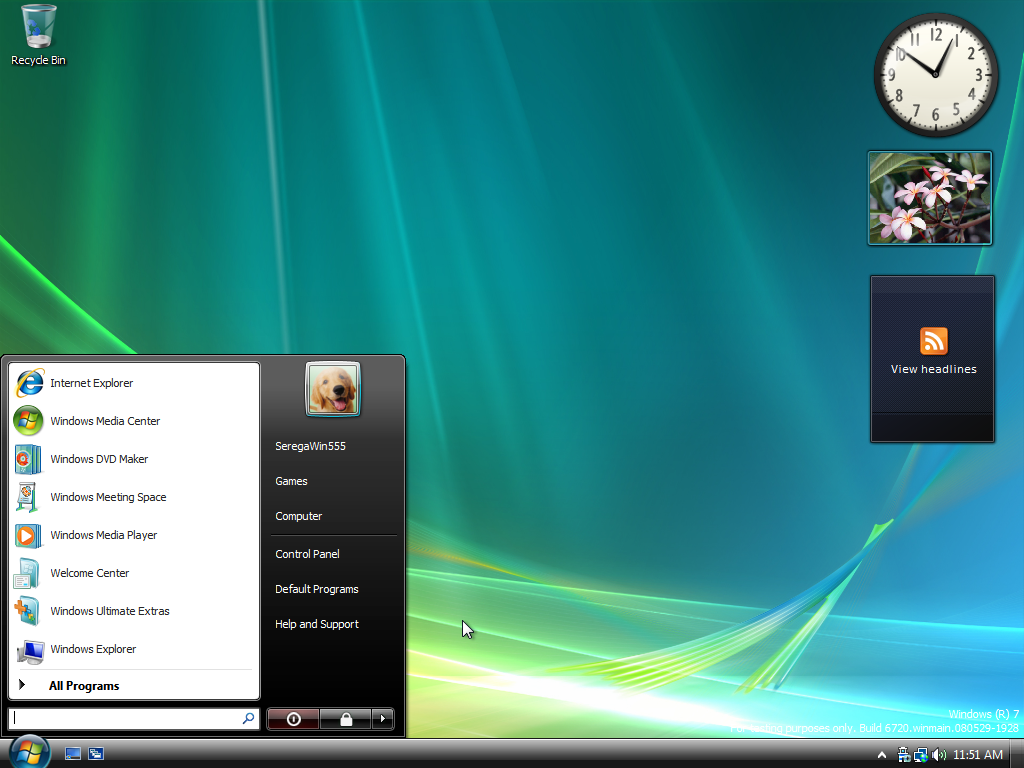Click the power button in Start menu
The height and width of the screenshot is (768, 1024).
pyautogui.click(x=293, y=719)
